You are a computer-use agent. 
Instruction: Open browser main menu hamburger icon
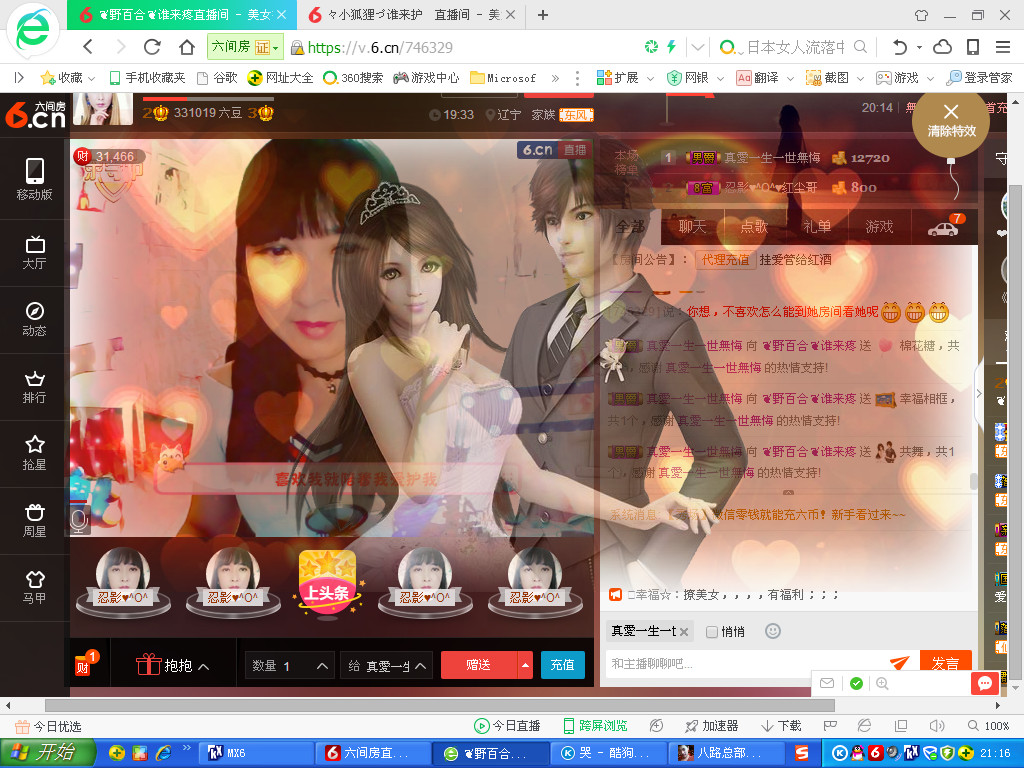point(1003,47)
